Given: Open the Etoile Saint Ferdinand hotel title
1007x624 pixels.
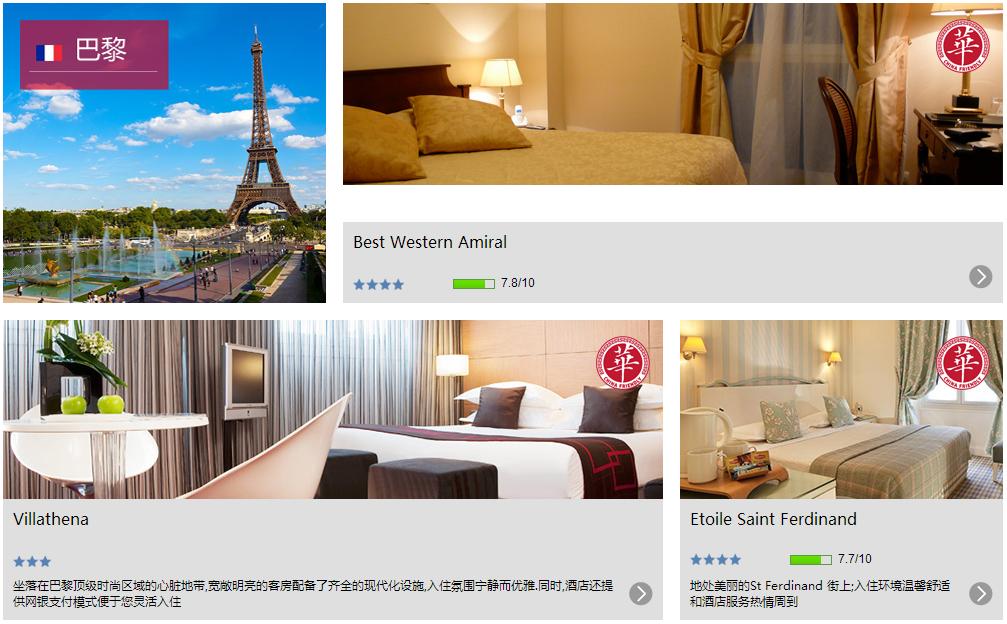Looking at the screenshot, I should (x=773, y=519).
